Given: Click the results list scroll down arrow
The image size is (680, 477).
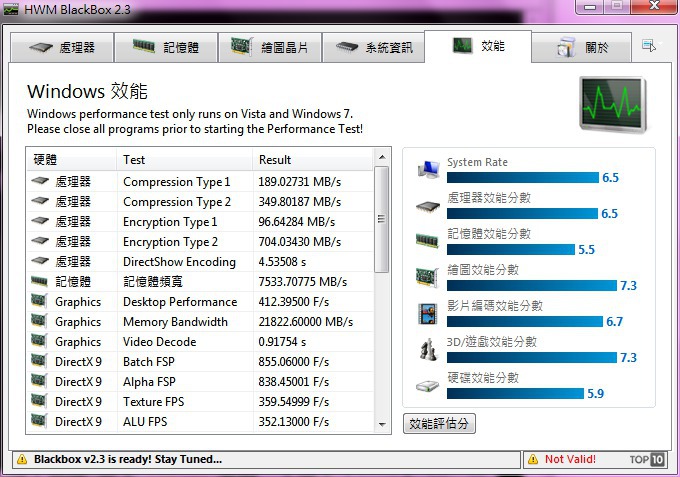Looking at the screenshot, I should click(x=382, y=425).
